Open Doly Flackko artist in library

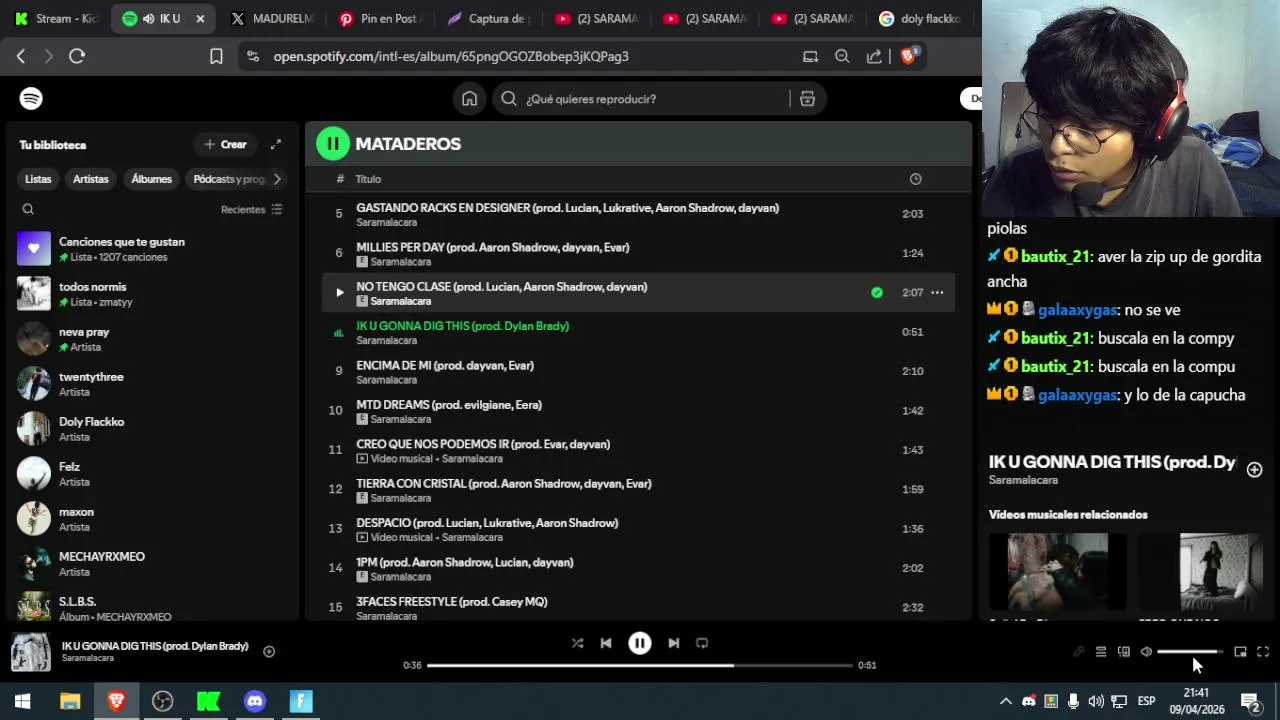pyautogui.click(x=153, y=429)
